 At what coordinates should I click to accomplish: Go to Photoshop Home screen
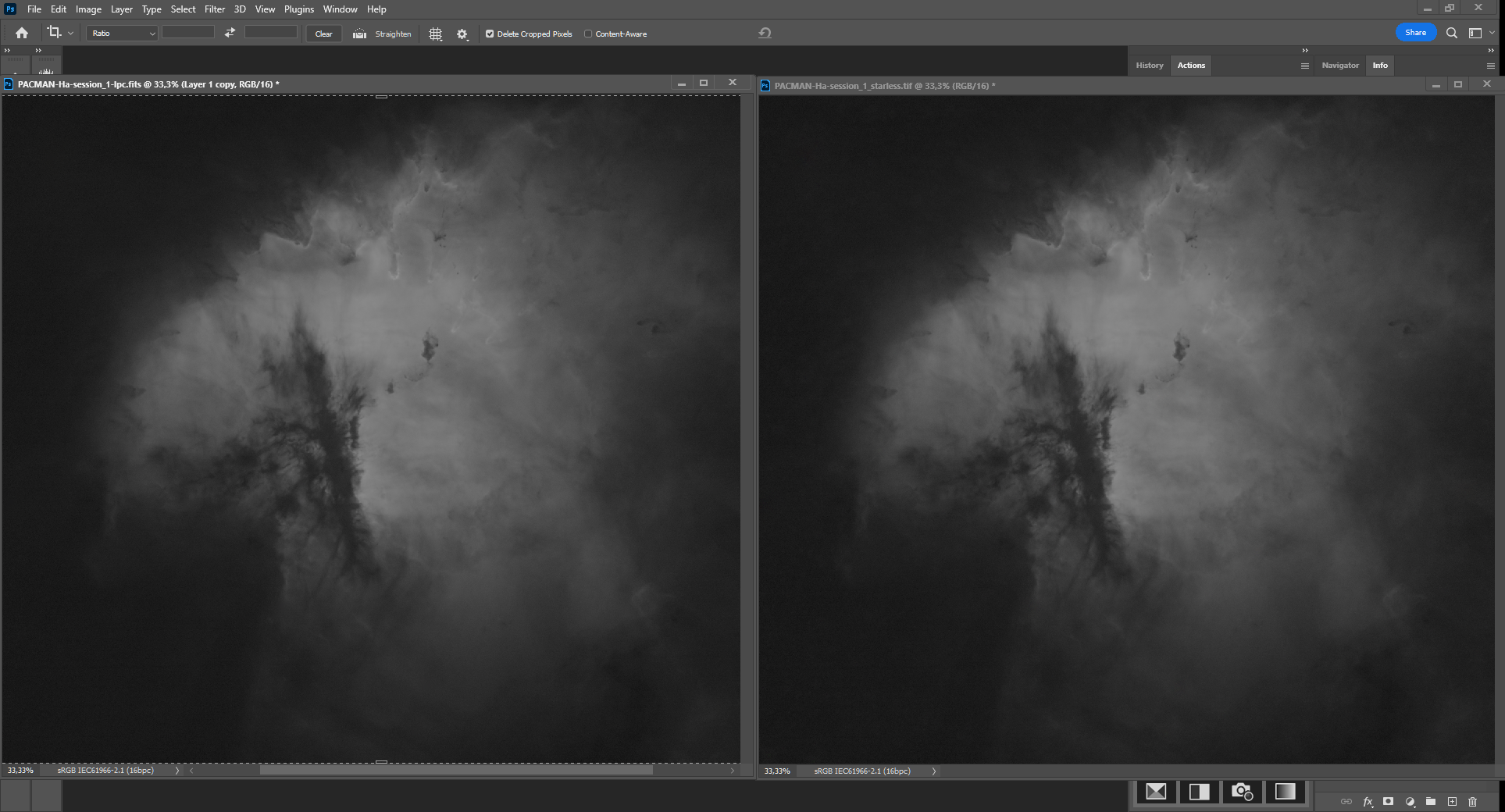pyautogui.click(x=22, y=33)
